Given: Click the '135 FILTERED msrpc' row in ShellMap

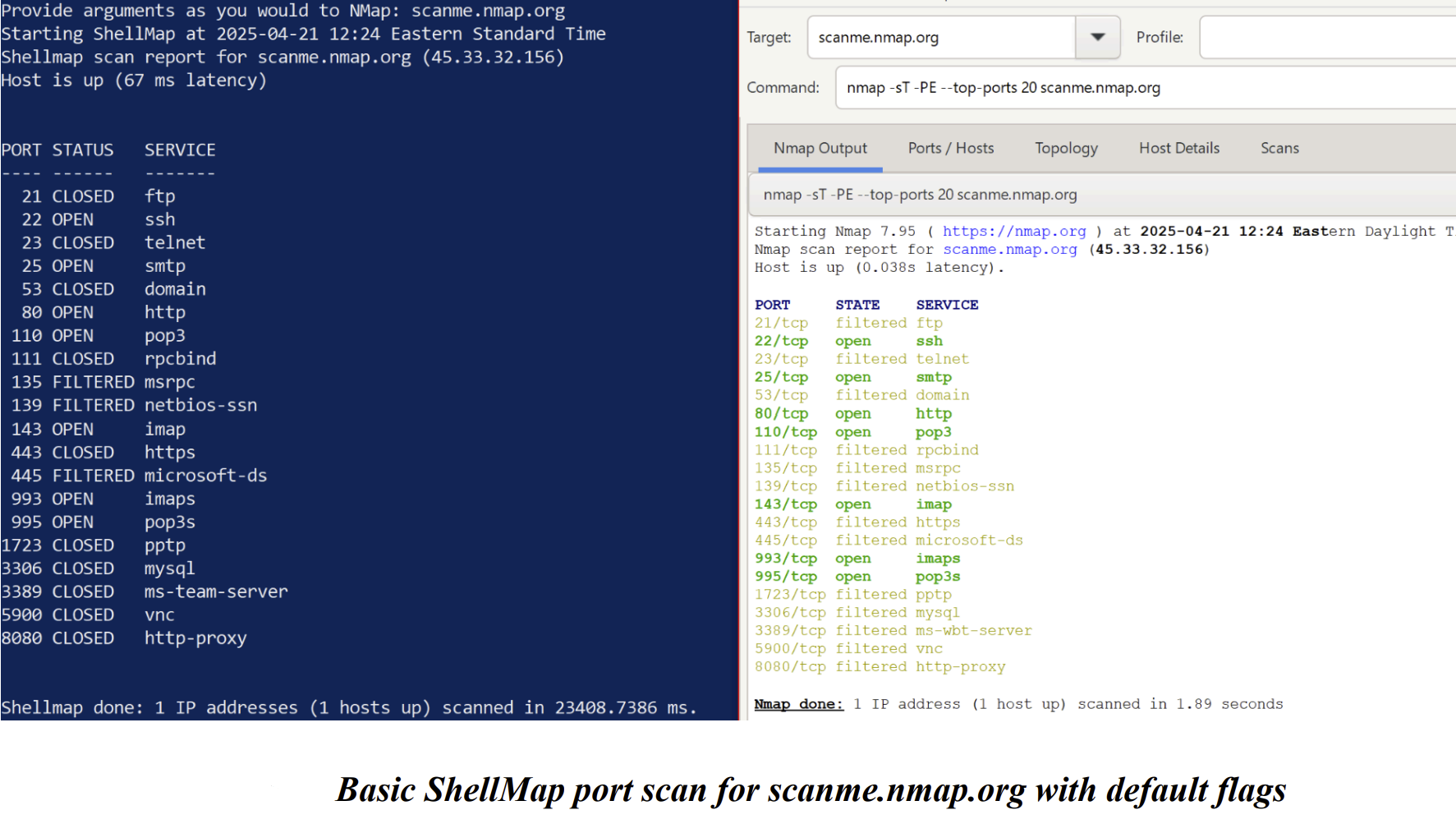Looking at the screenshot, I should point(103,382).
